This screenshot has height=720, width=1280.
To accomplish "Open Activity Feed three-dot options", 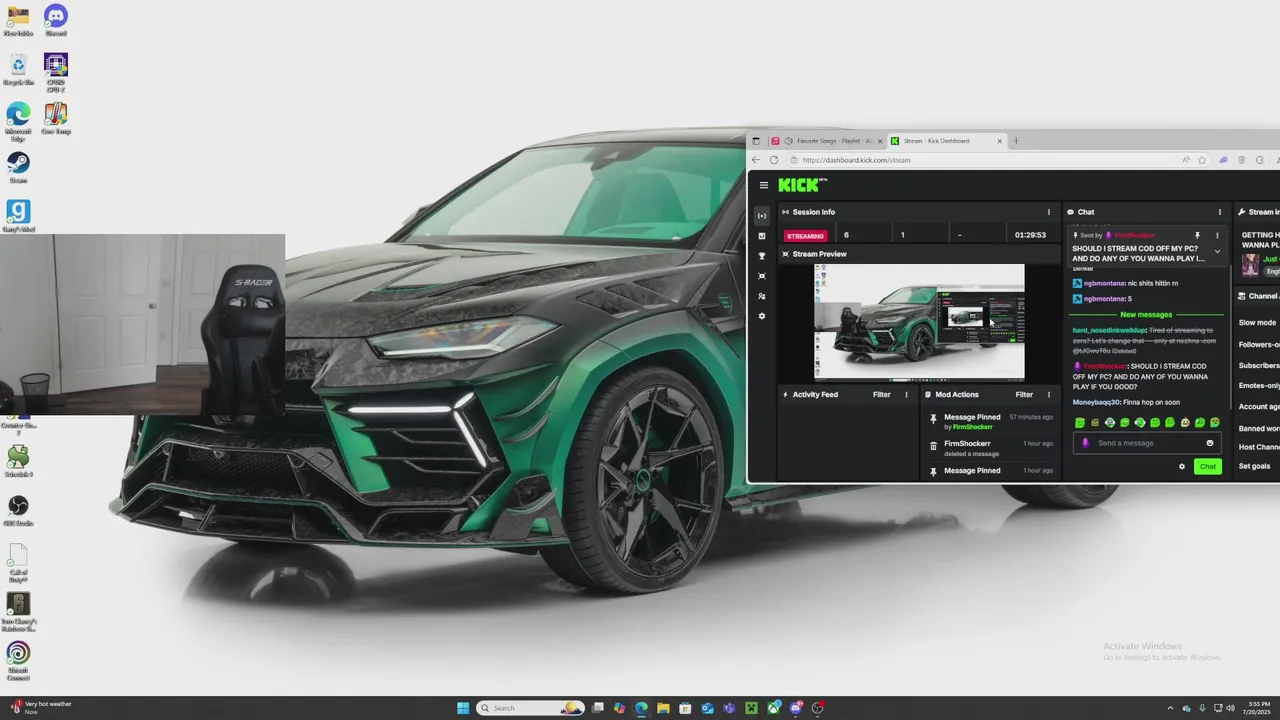I will pyautogui.click(x=907, y=395).
